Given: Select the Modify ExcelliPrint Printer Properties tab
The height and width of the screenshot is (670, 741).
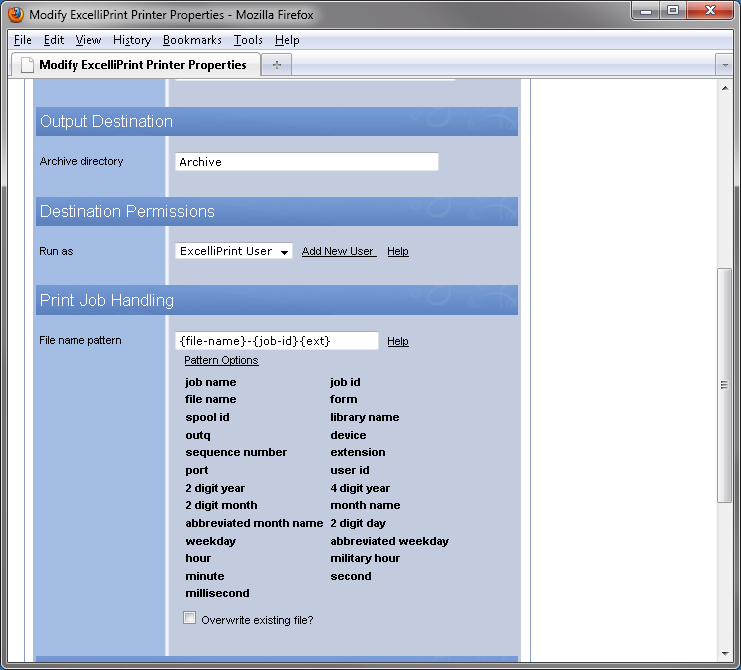Looking at the screenshot, I should pyautogui.click(x=135, y=65).
